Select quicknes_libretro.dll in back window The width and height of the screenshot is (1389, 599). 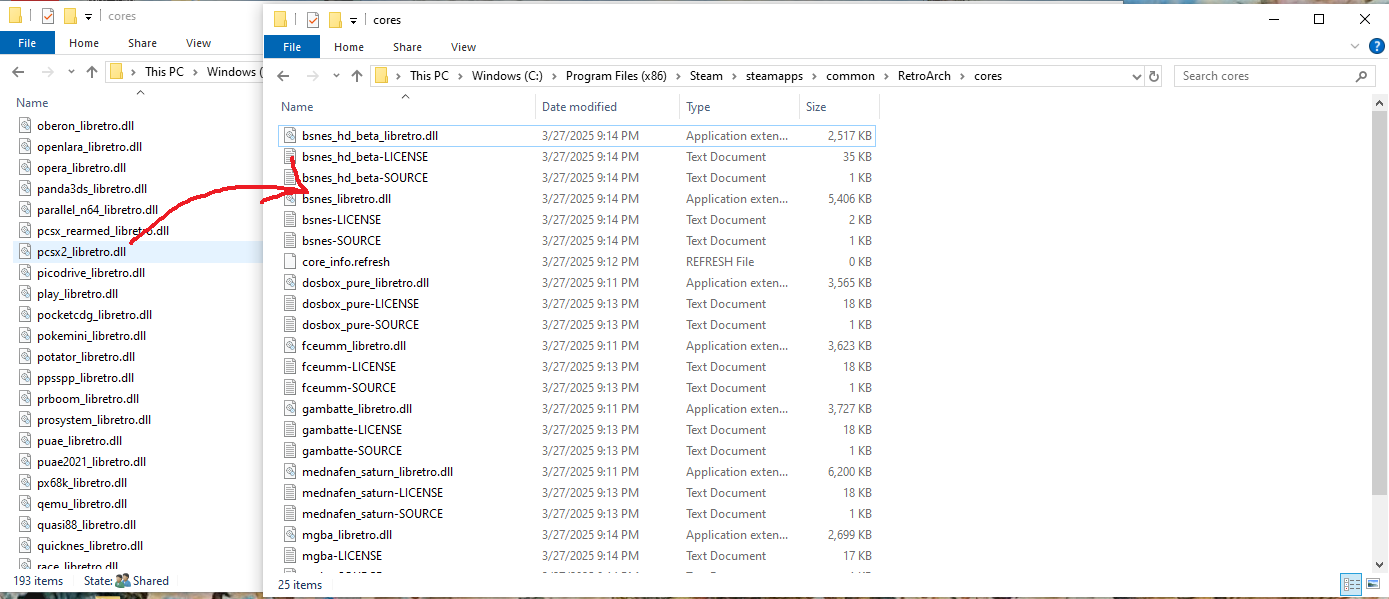point(90,546)
